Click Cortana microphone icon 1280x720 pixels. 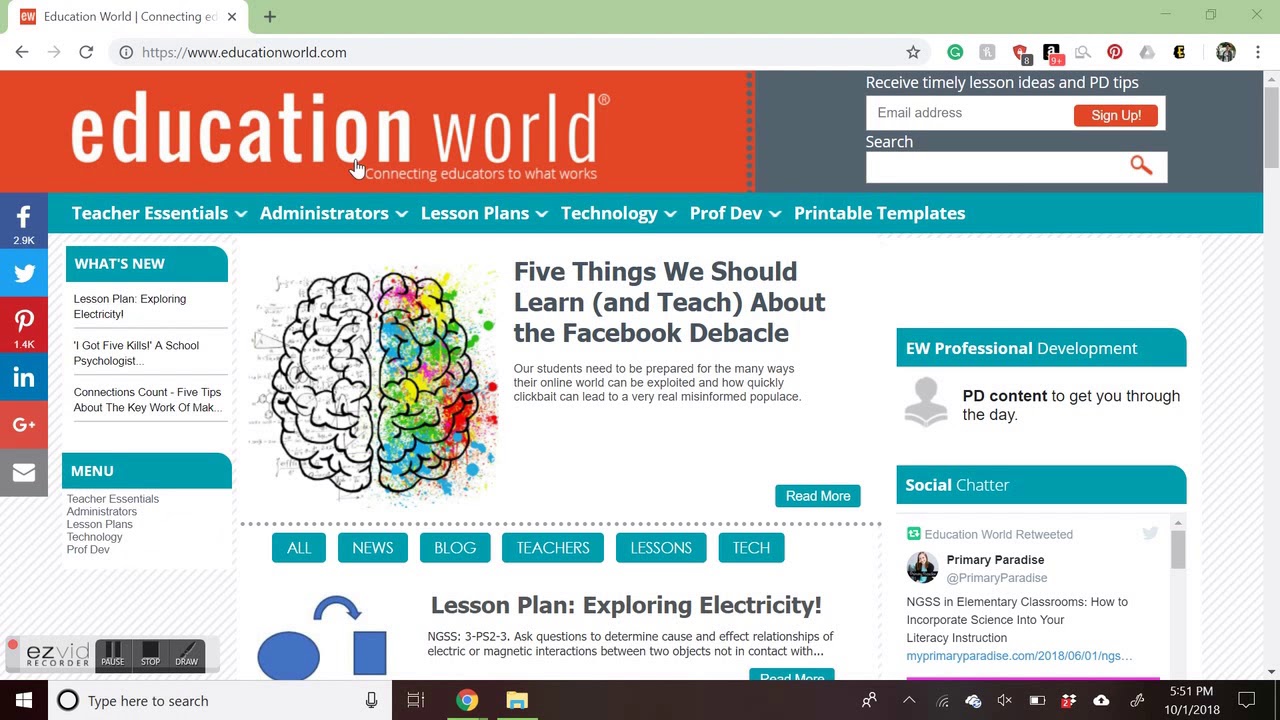click(371, 700)
